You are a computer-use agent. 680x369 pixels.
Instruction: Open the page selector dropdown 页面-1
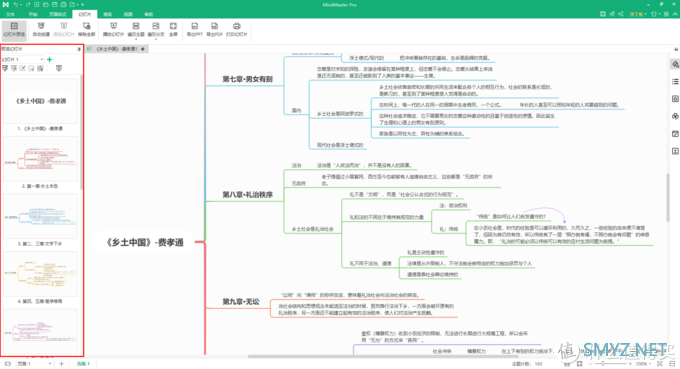pos(34,364)
